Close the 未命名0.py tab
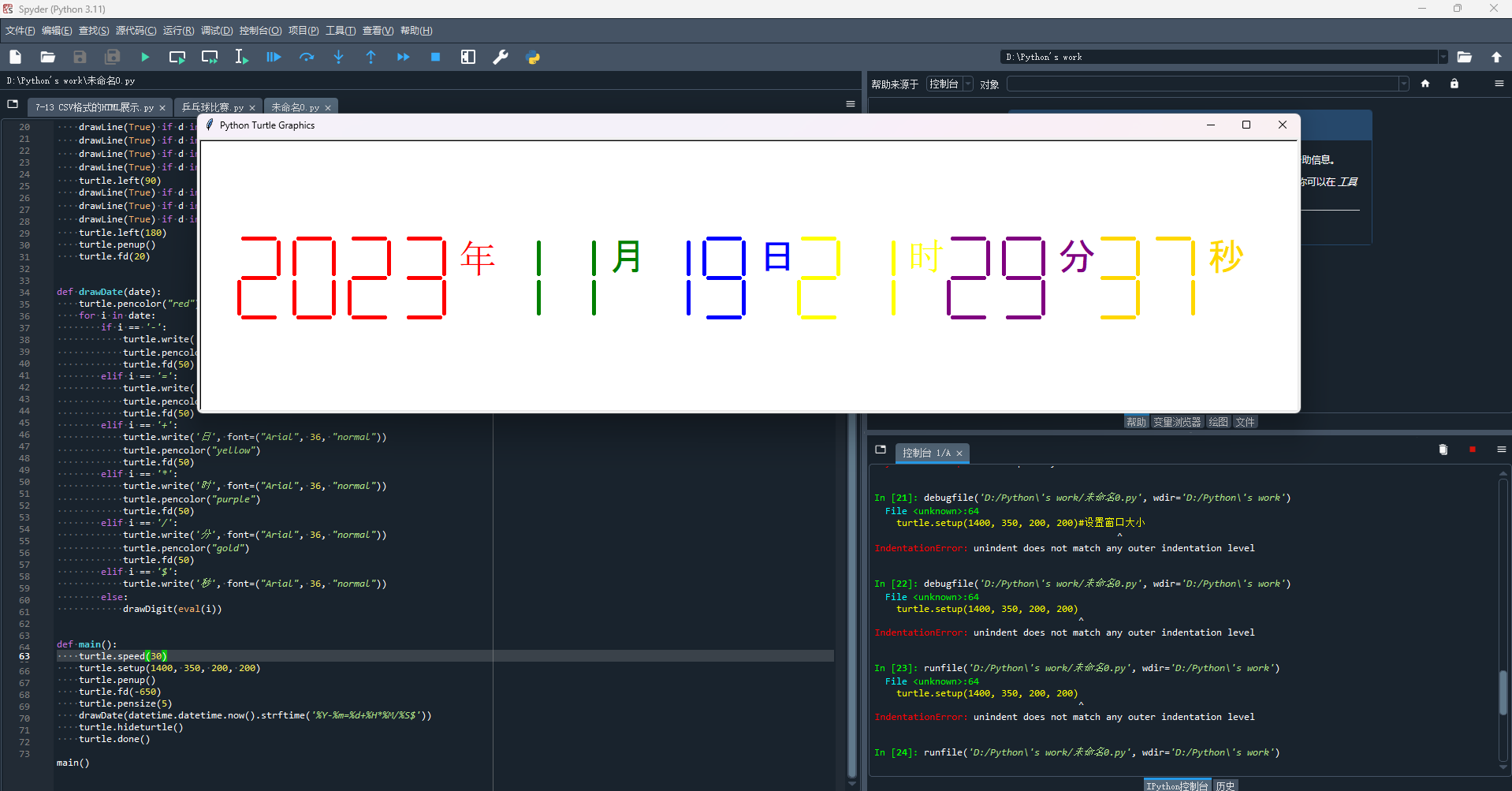1512x791 pixels. coord(328,108)
